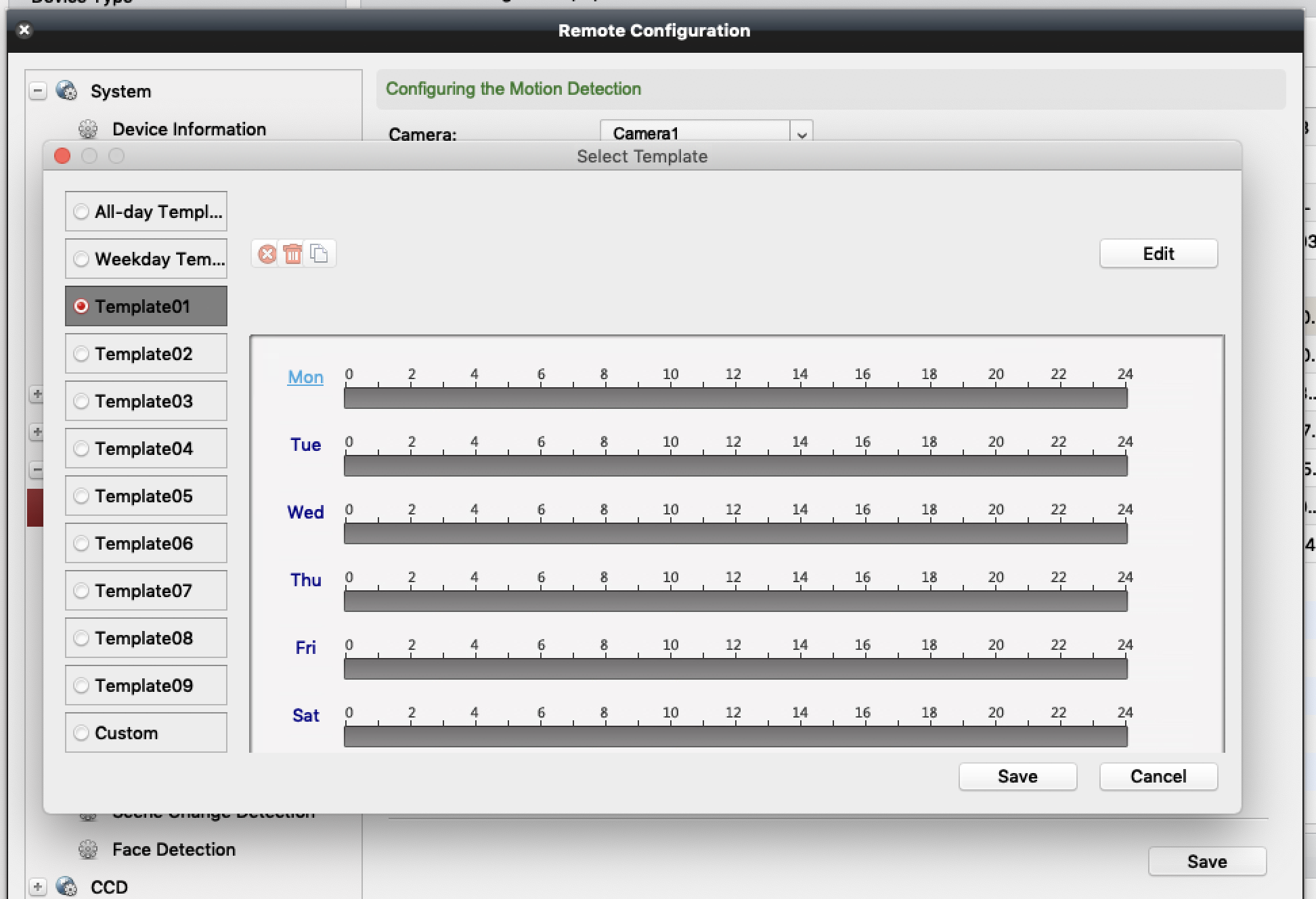Image resolution: width=1316 pixels, height=899 pixels.
Task: Click the red clear schedule icon
Action: coord(267,253)
